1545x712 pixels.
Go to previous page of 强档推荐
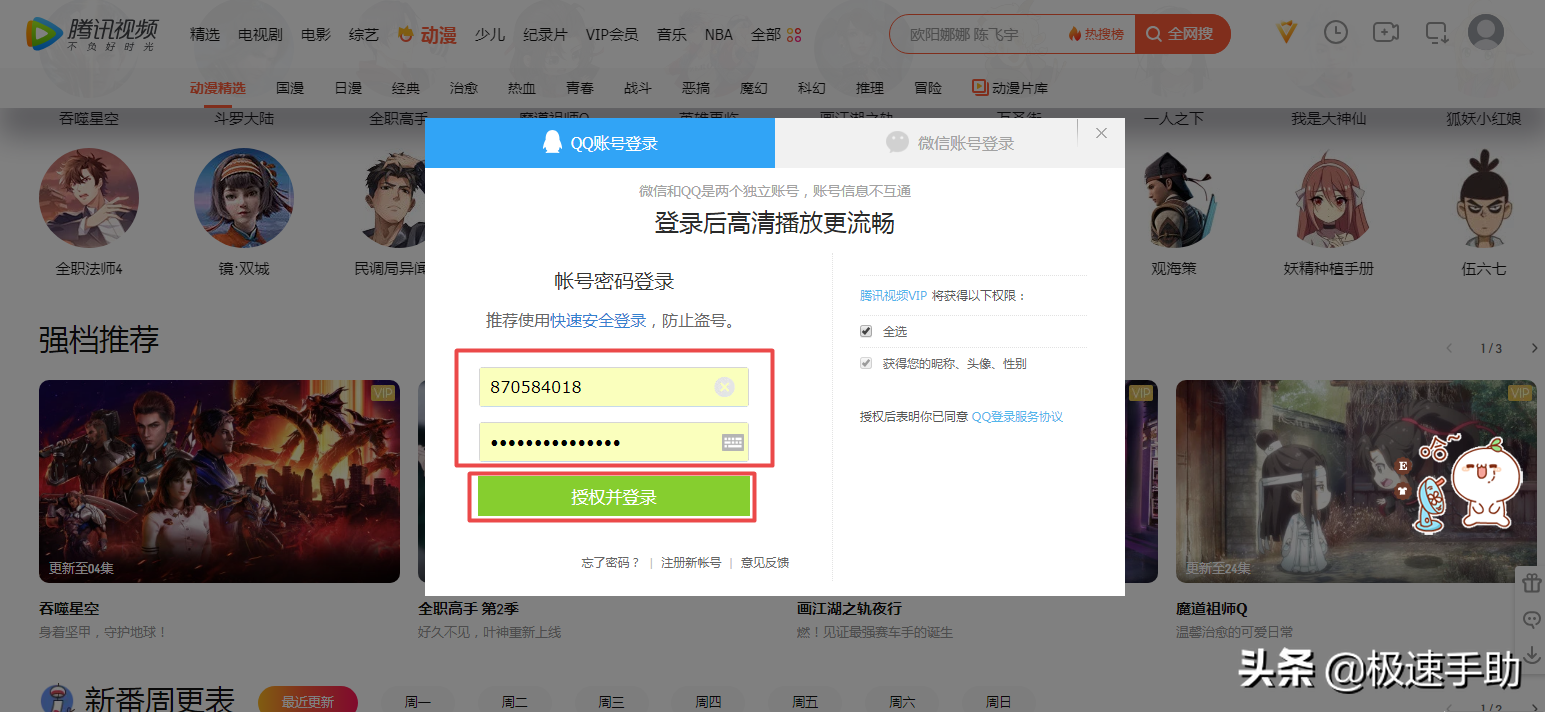1450,348
